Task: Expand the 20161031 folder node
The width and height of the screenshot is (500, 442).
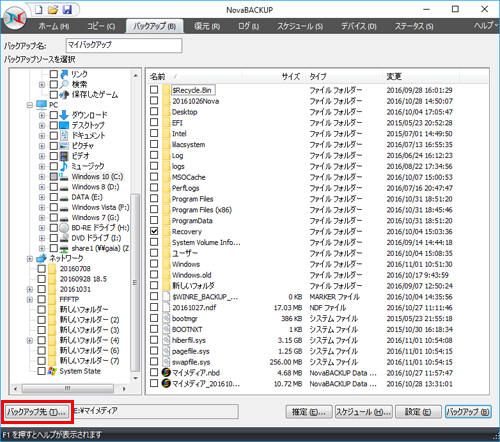Action: tap(30, 289)
